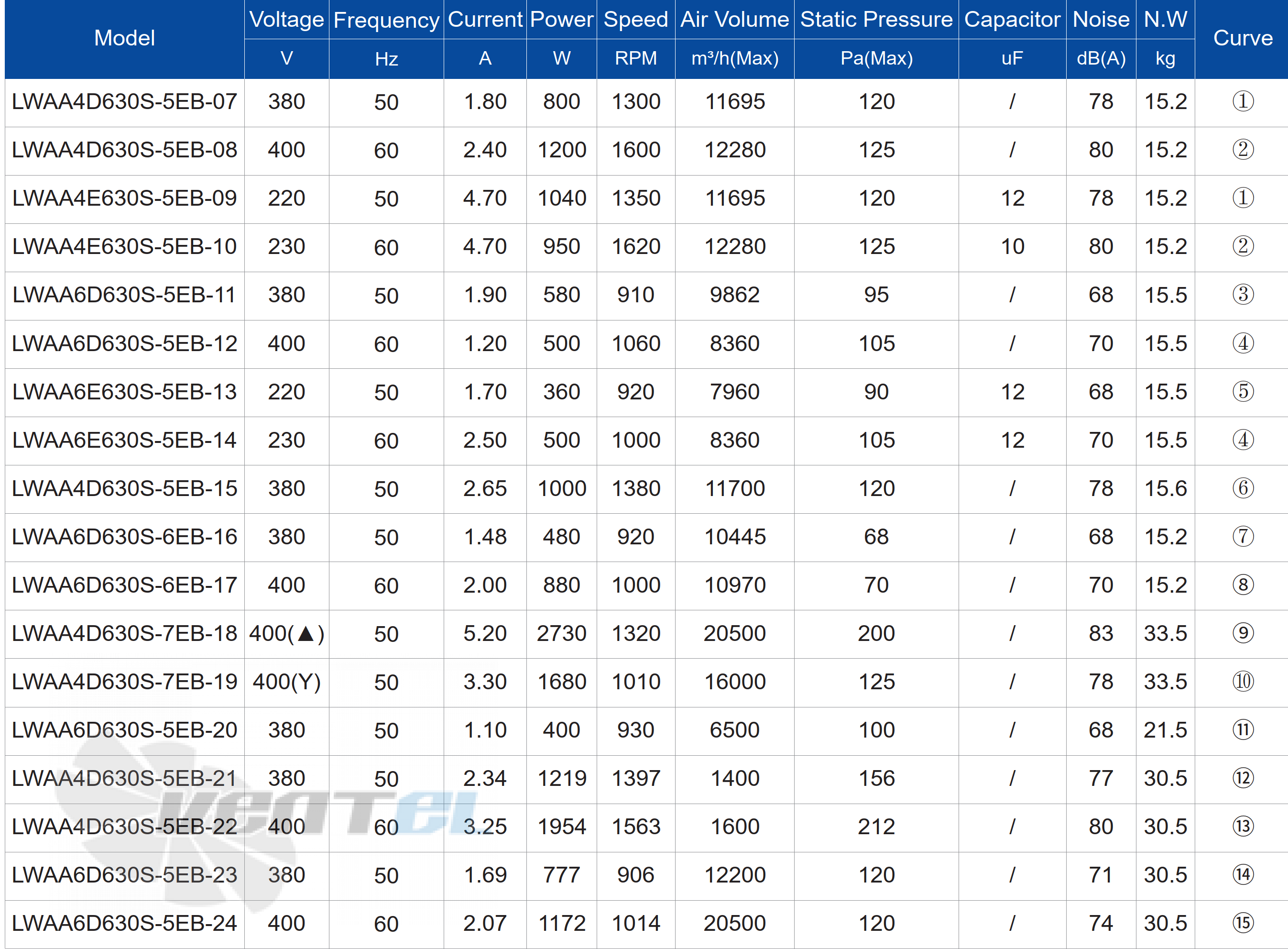1288x949 pixels.
Task: Click static pressure value 212
Action: (x=877, y=826)
